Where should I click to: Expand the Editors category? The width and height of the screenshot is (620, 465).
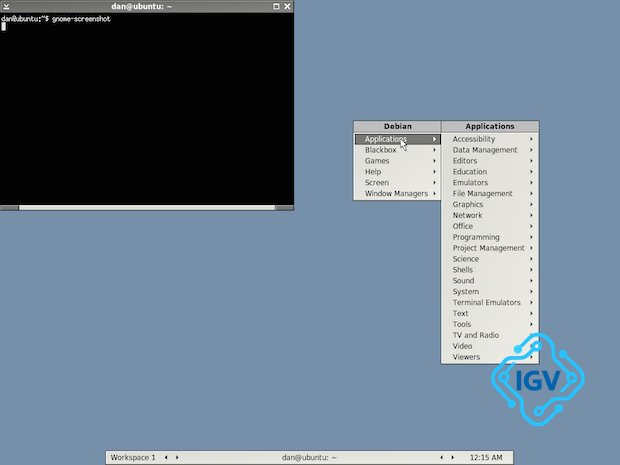click(x=490, y=161)
